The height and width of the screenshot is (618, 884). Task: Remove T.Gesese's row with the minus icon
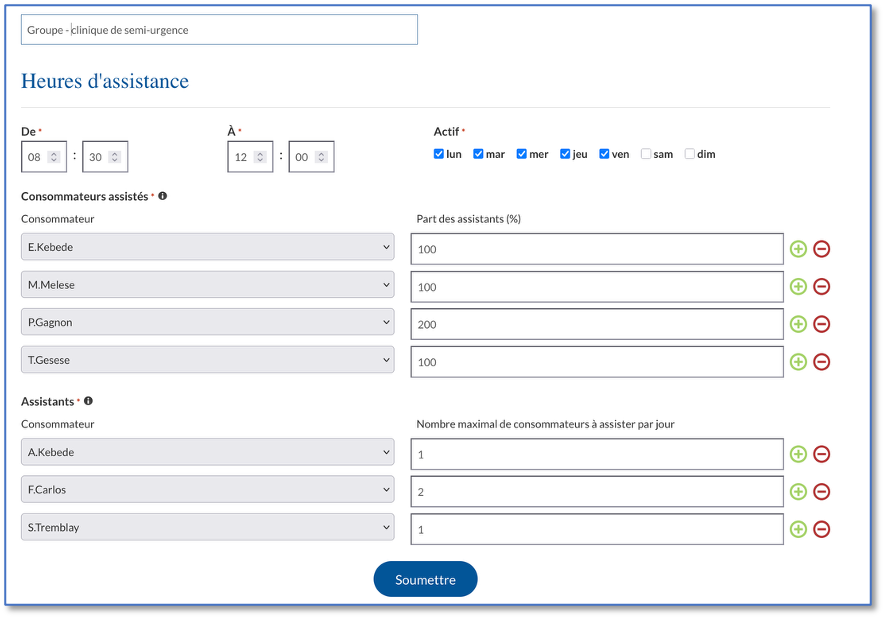(x=822, y=361)
